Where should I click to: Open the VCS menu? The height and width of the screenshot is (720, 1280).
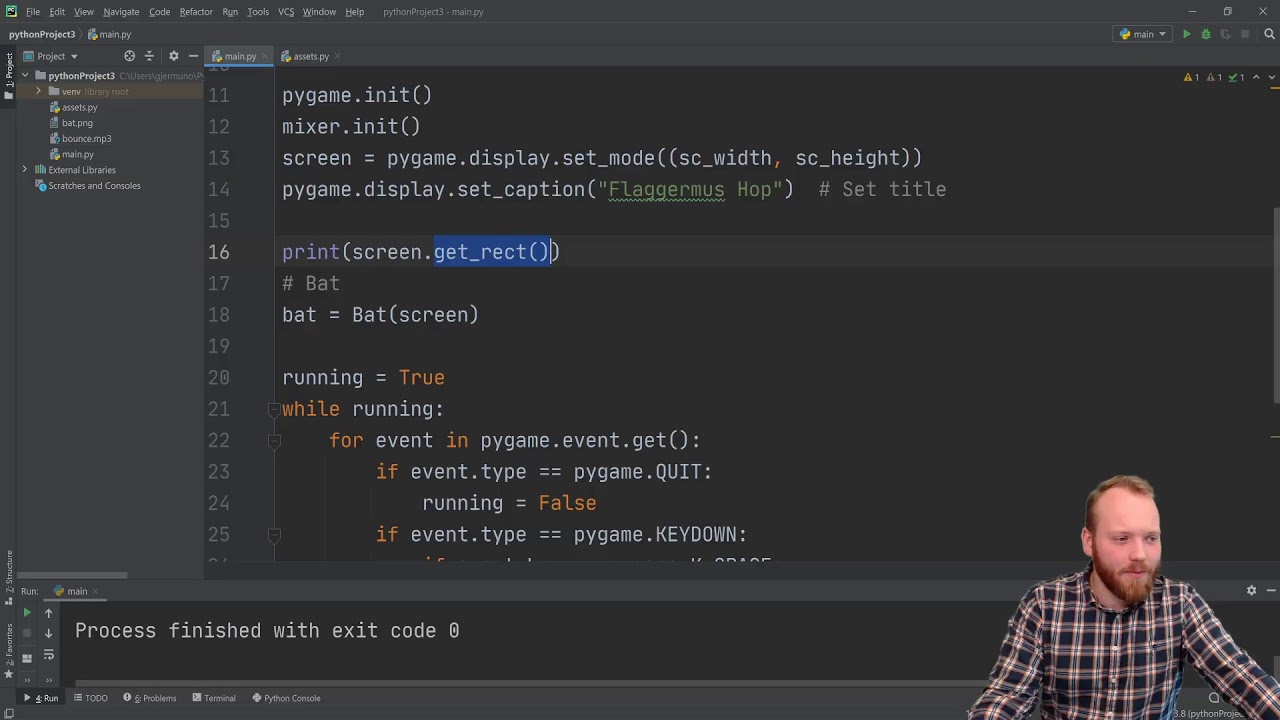point(286,12)
